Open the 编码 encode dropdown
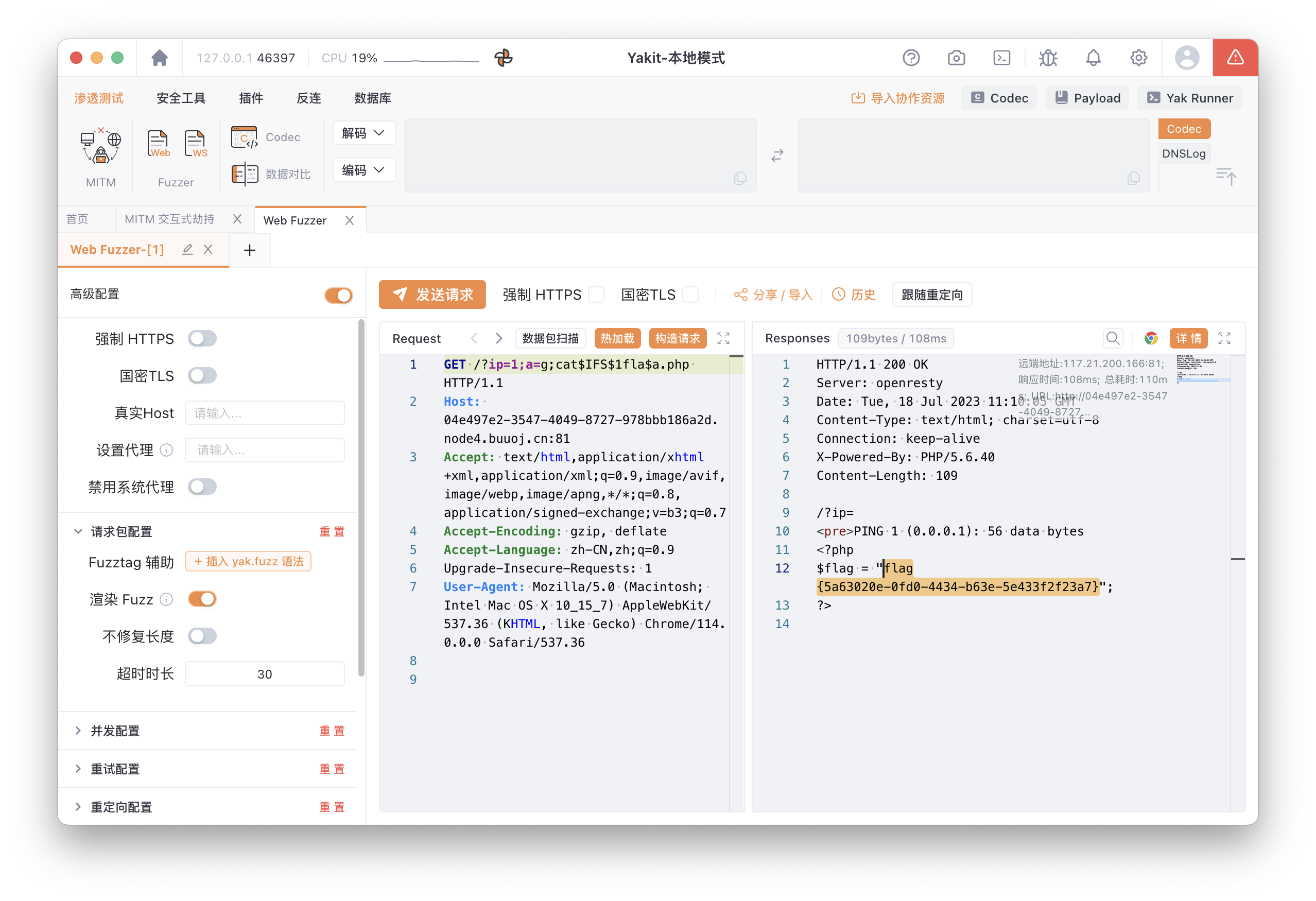The image size is (1316, 901). [x=363, y=170]
